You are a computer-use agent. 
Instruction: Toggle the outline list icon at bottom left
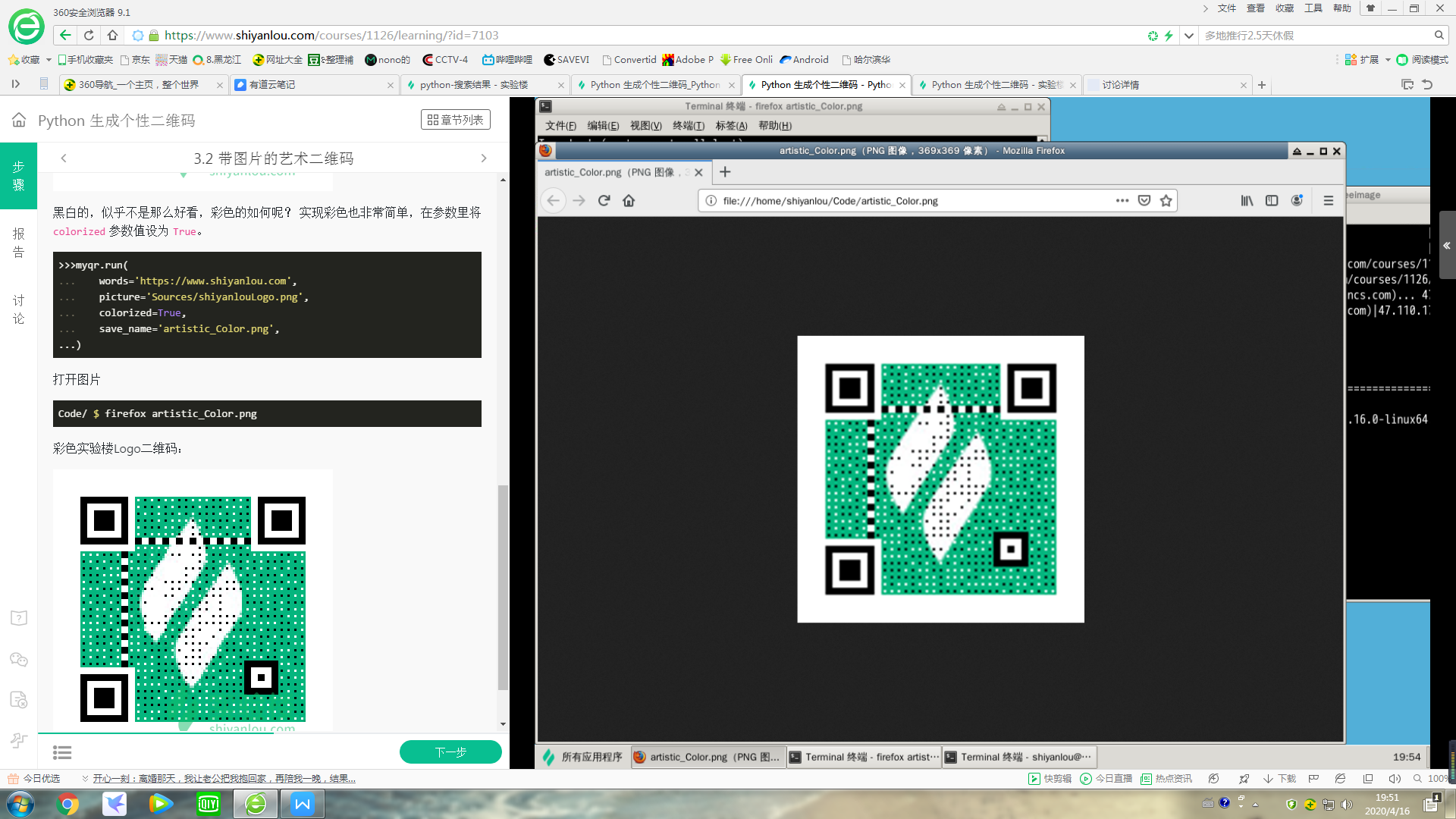point(62,752)
